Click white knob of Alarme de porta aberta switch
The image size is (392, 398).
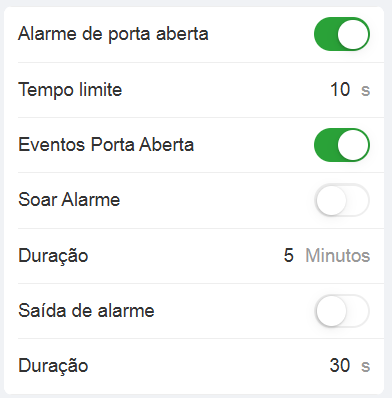(x=353, y=34)
